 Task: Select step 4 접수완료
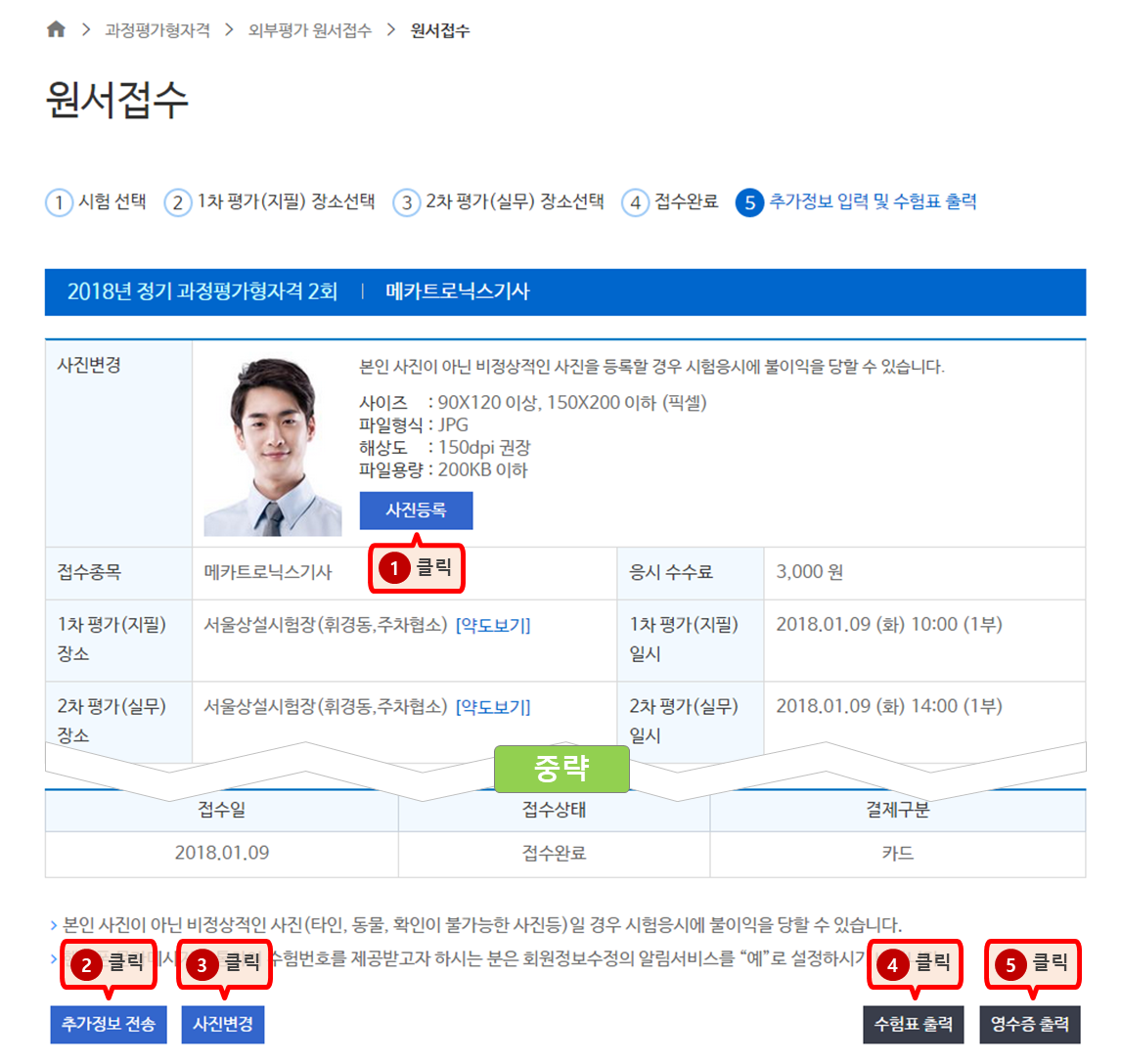click(670, 202)
